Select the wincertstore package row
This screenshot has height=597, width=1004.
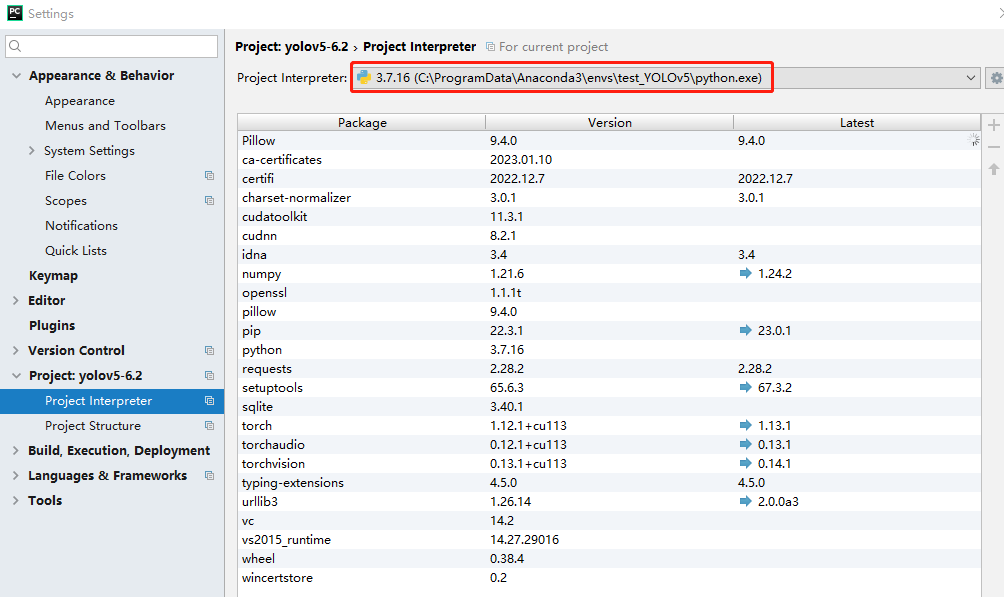coord(609,578)
